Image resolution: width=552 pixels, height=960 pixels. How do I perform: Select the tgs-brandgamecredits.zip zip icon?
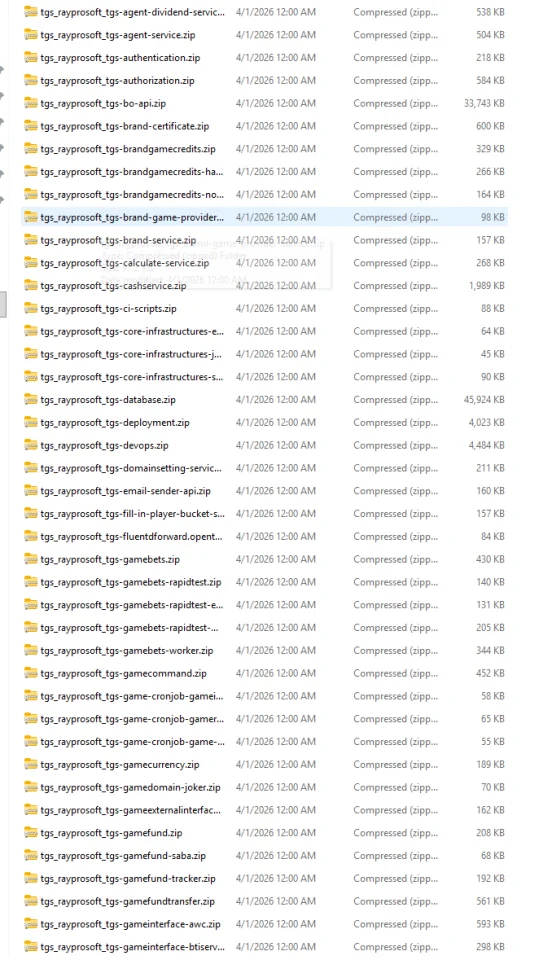[31, 149]
